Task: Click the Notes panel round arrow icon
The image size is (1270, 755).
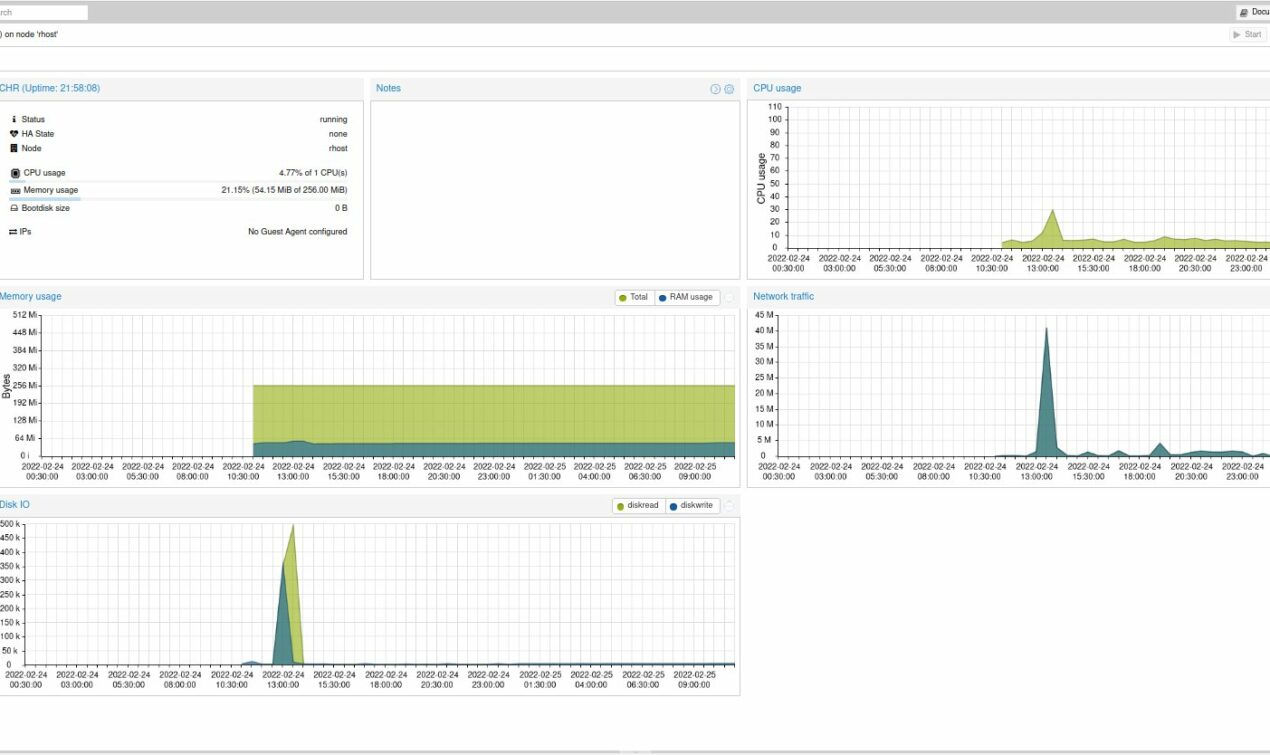Action: click(x=715, y=89)
